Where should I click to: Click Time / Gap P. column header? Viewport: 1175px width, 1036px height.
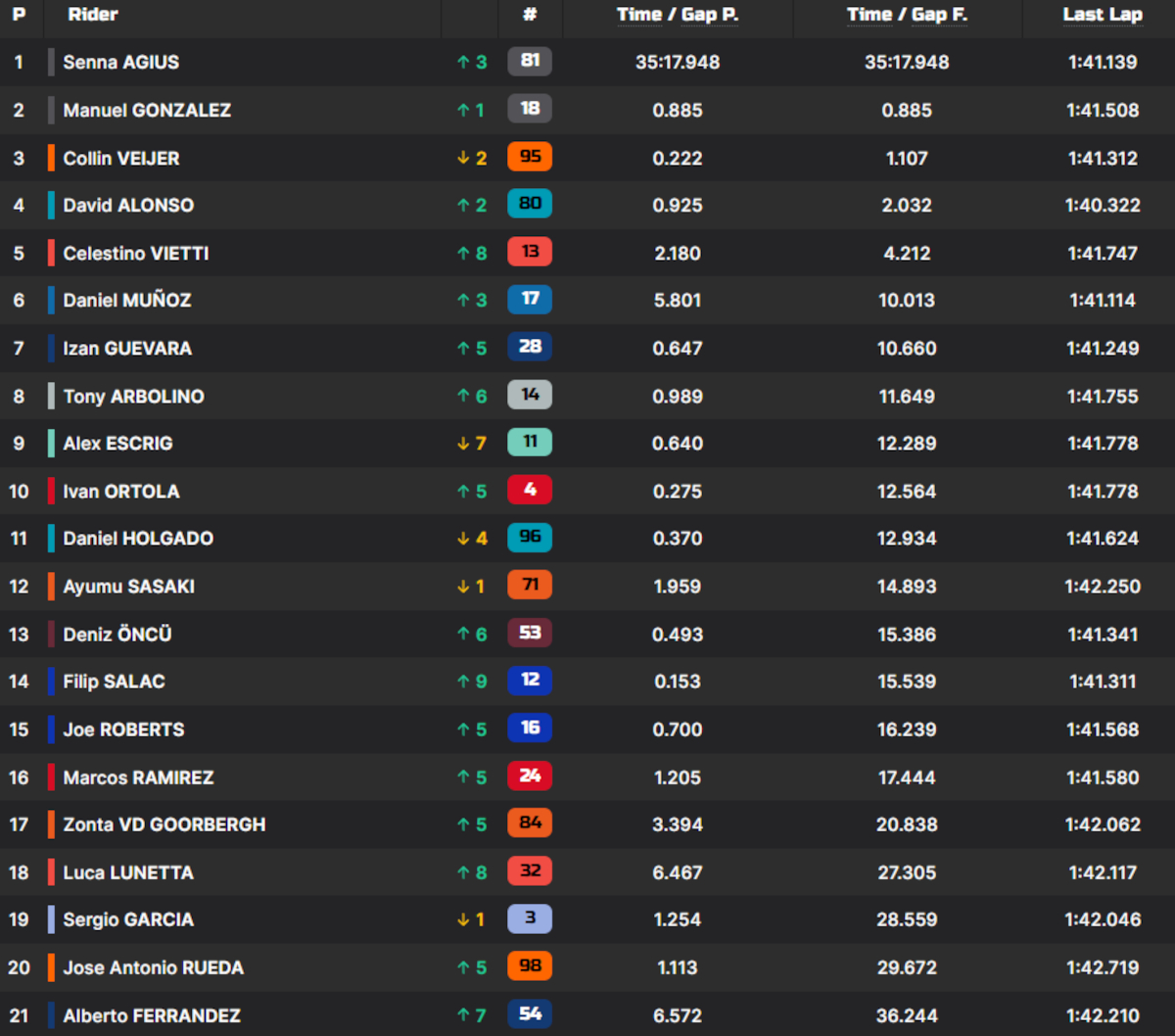(x=678, y=15)
